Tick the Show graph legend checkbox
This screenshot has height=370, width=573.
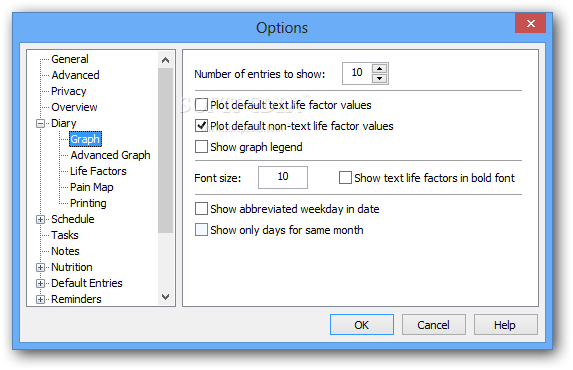(x=201, y=147)
